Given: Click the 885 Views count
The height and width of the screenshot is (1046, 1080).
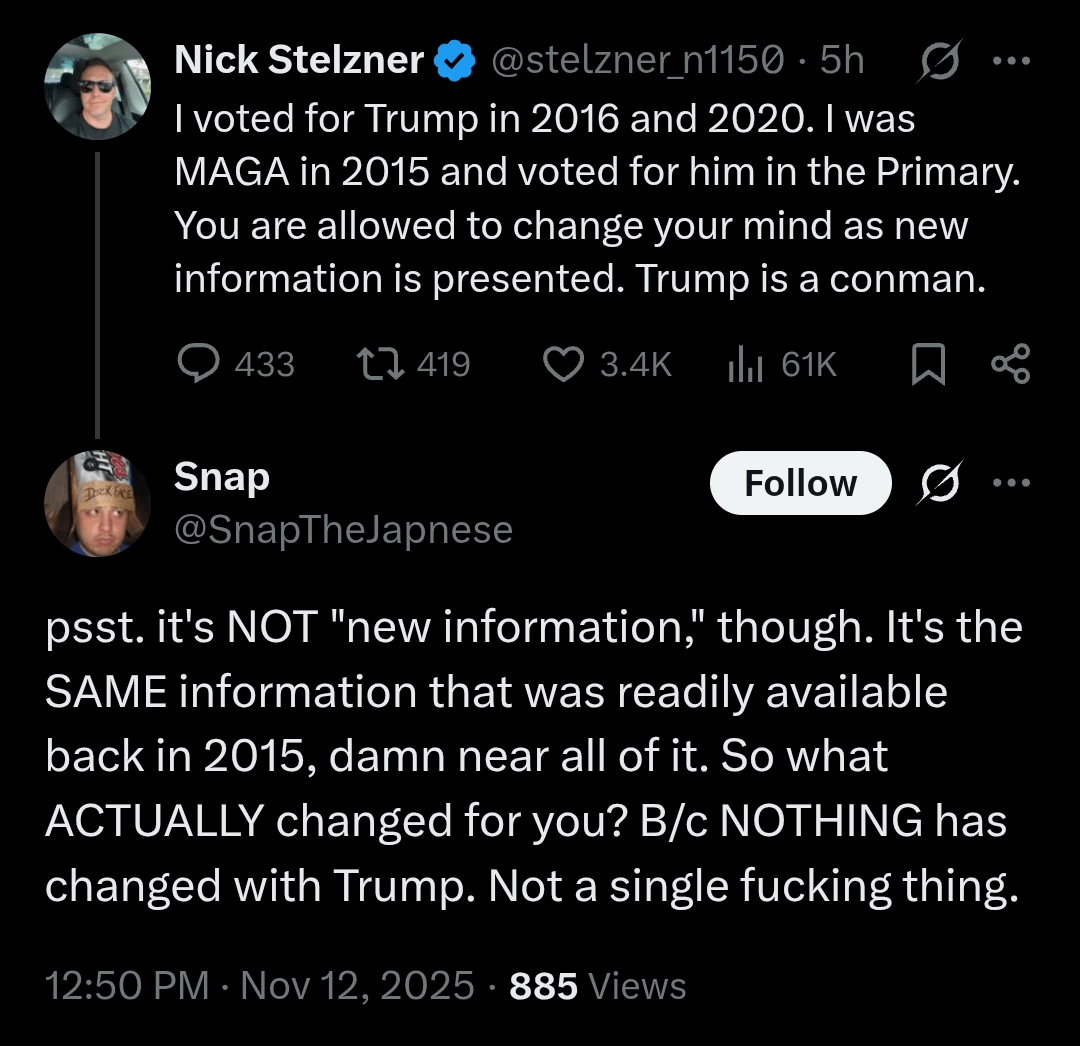Looking at the screenshot, I should [x=598, y=986].
